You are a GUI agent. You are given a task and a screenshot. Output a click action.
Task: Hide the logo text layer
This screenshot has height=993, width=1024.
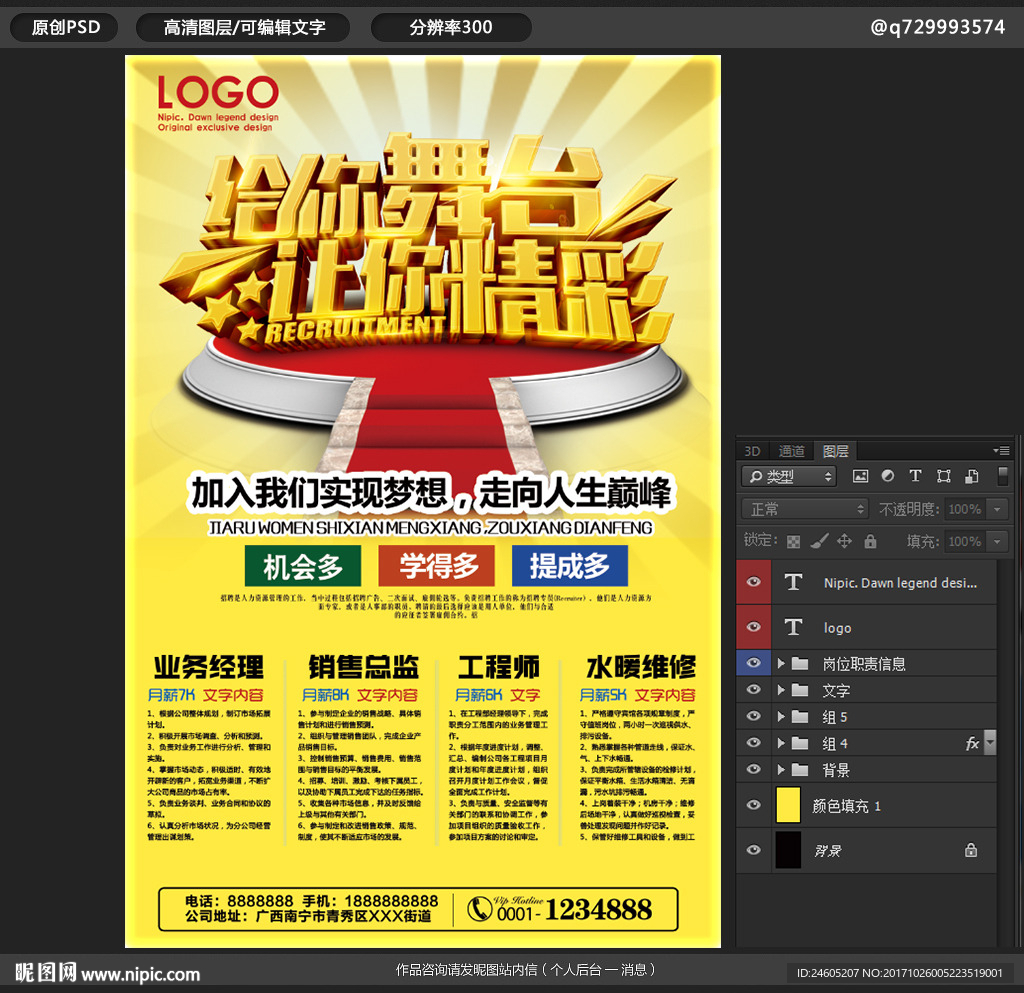[754, 626]
